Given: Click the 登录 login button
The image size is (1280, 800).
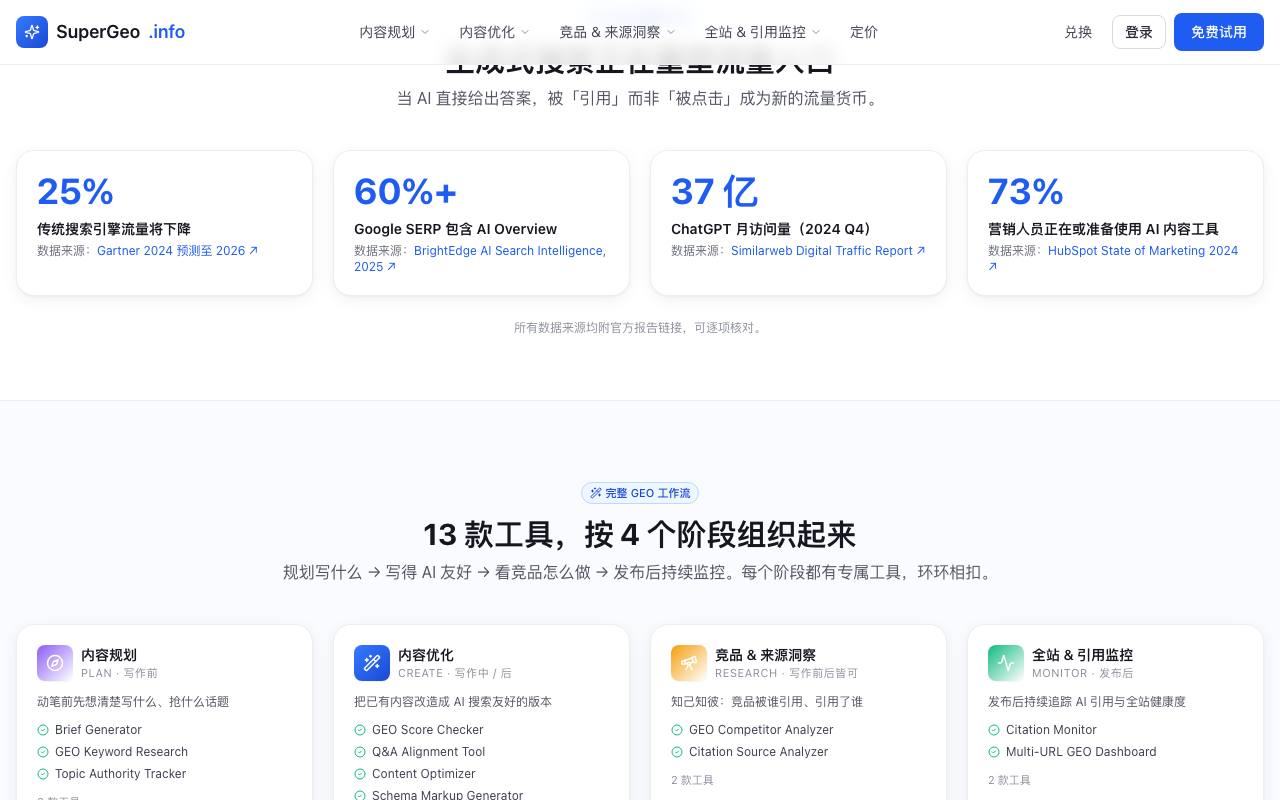Looking at the screenshot, I should [1139, 32].
